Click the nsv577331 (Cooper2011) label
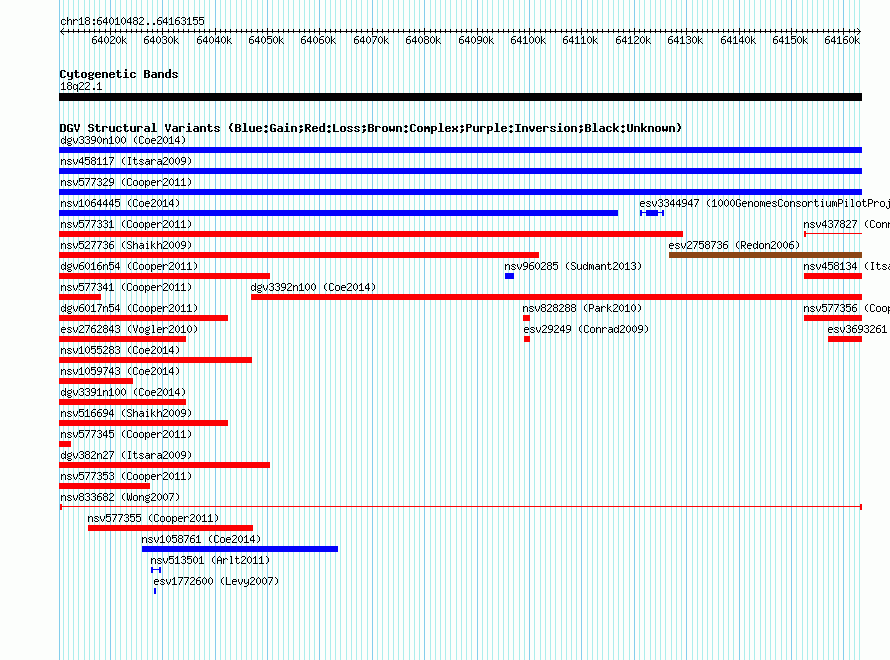890x660 pixels. click(x=126, y=224)
